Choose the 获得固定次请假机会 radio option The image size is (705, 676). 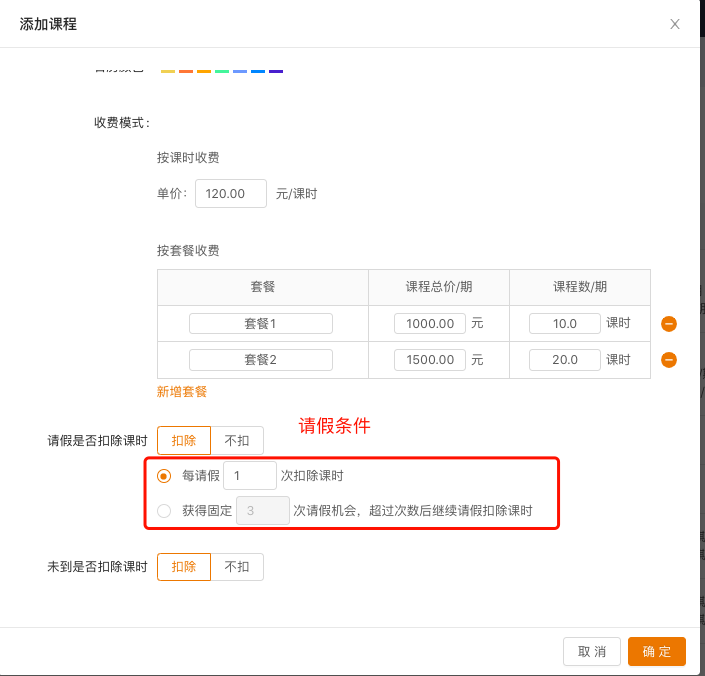point(164,511)
